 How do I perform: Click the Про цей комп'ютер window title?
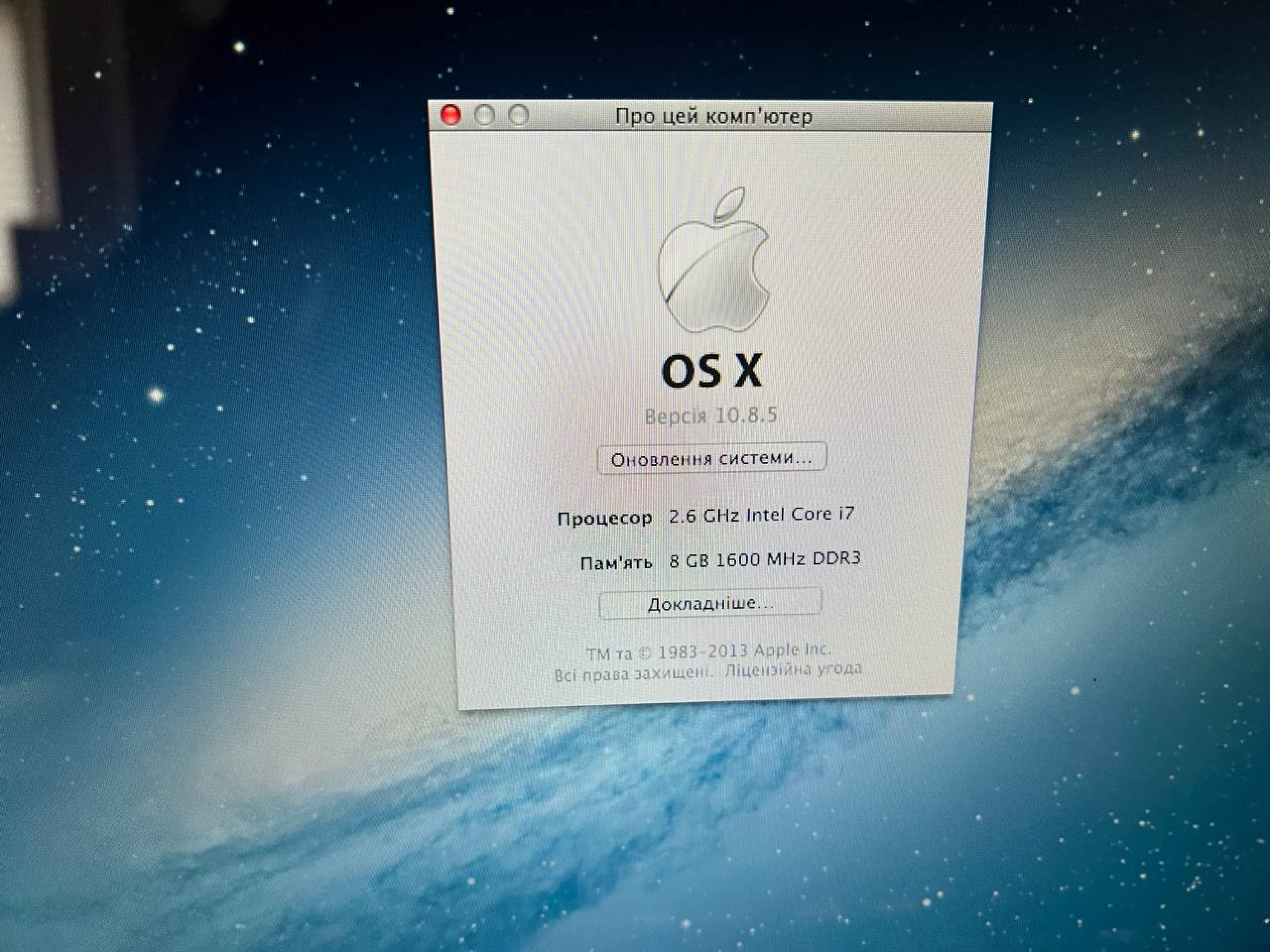click(x=714, y=116)
